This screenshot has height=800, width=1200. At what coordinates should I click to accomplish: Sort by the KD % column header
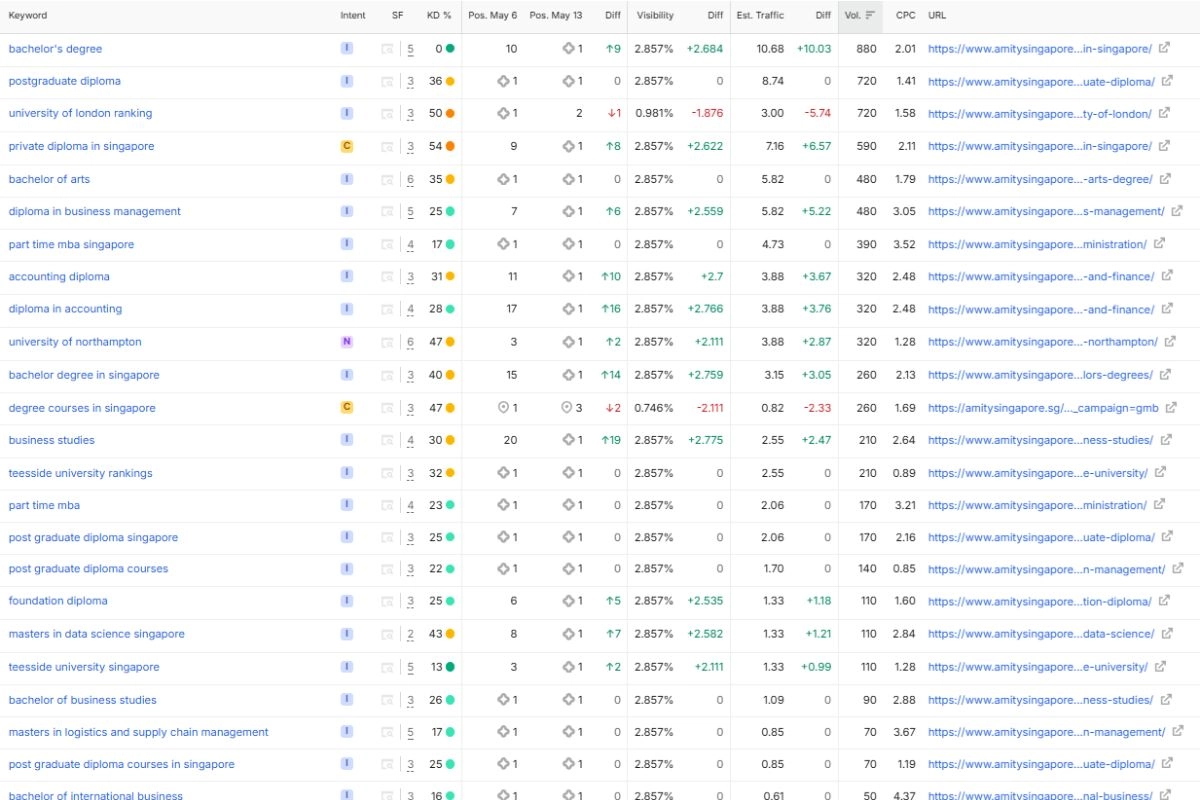(439, 15)
